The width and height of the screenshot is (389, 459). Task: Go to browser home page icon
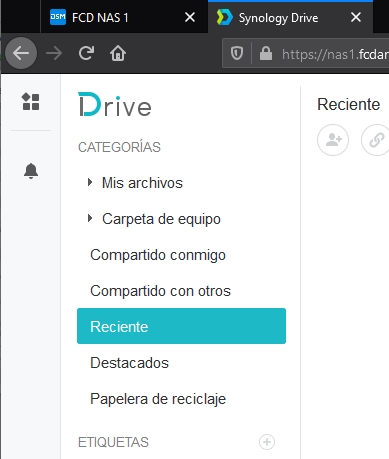click(x=118, y=53)
